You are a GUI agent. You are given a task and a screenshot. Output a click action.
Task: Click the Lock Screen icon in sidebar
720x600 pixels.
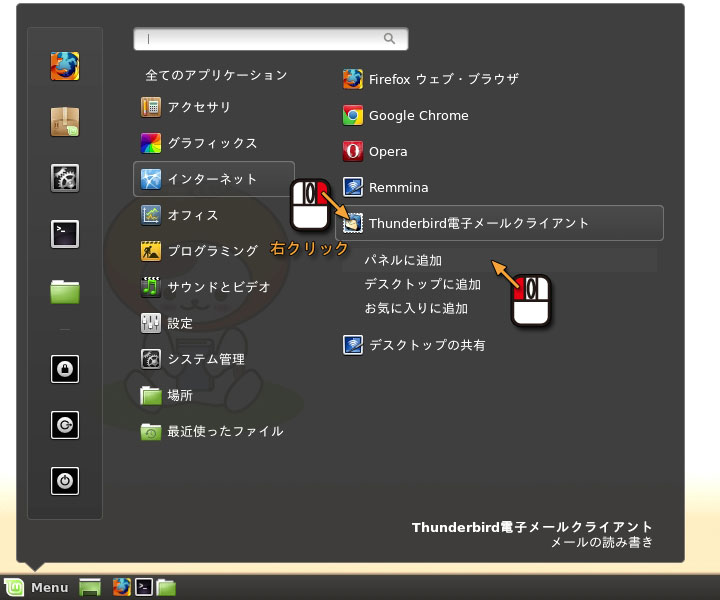tap(65, 369)
